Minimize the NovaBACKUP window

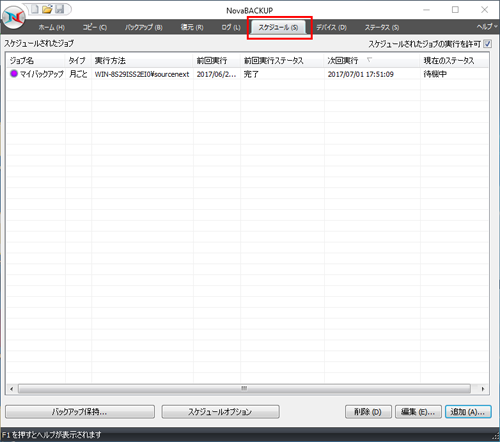[x=426, y=10]
